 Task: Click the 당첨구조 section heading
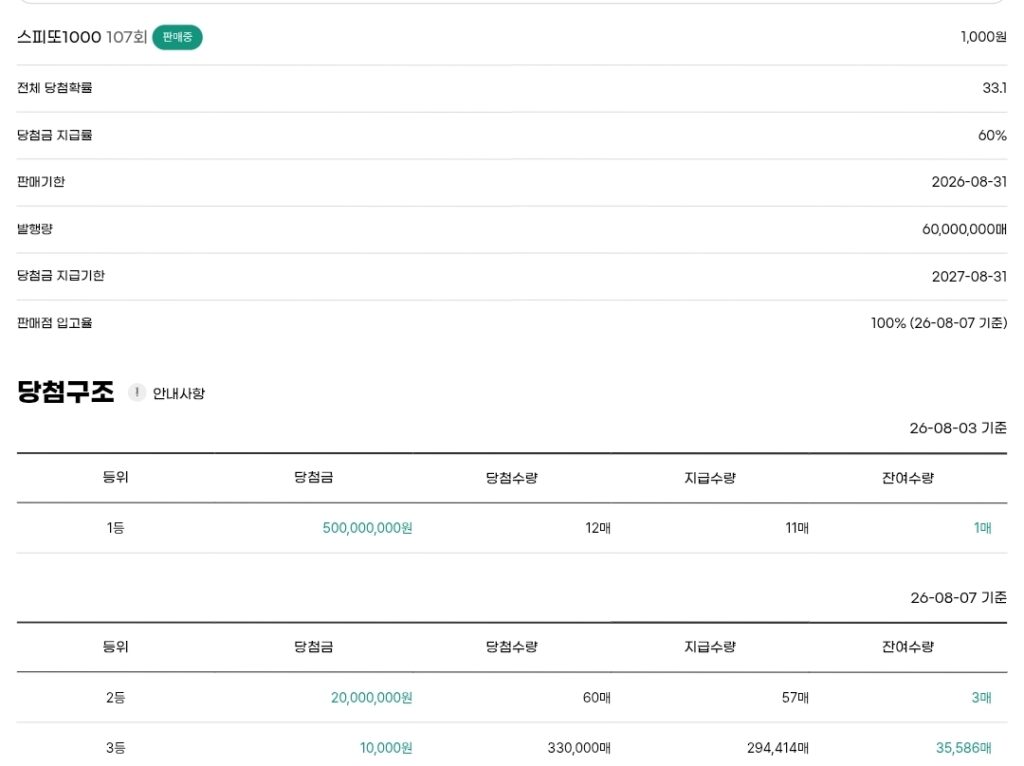click(x=65, y=392)
